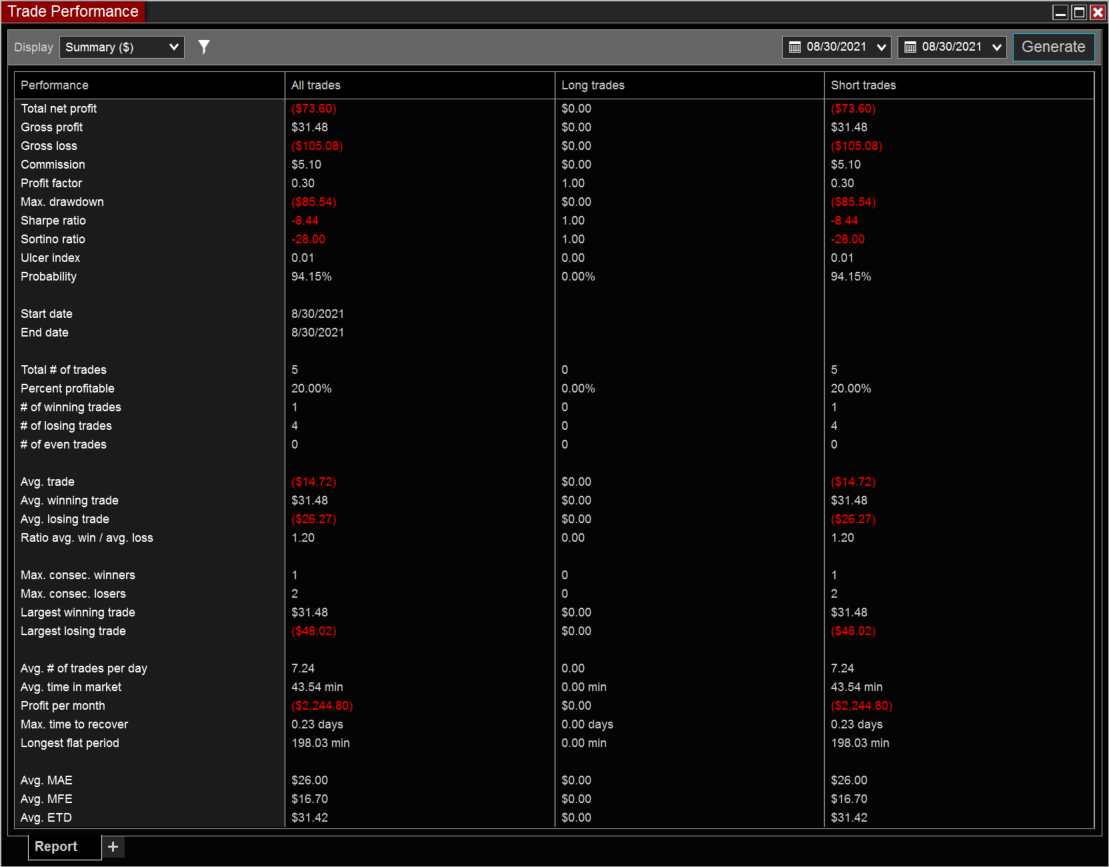1109x867 pixels.
Task: Click the calendar icon of the end date
Action: (910, 47)
